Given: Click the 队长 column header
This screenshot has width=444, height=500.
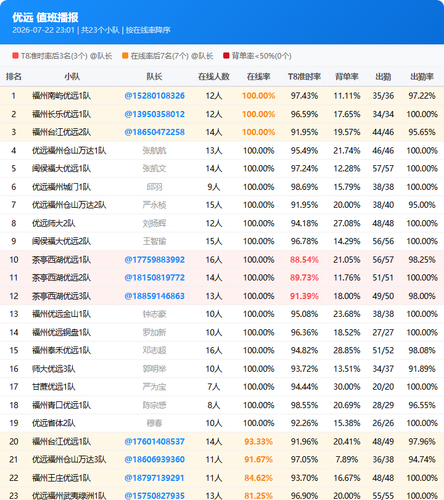Looking at the screenshot, I should coord(154,77).
